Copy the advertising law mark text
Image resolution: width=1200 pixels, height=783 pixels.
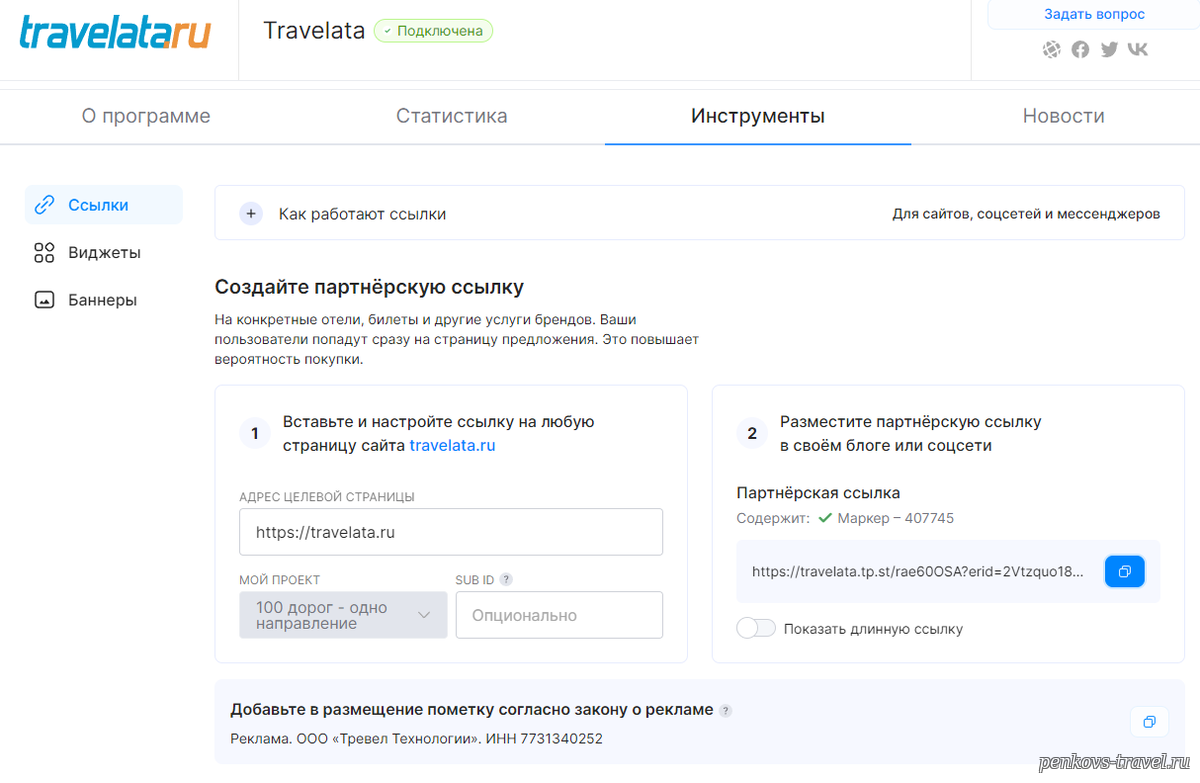1149,722
